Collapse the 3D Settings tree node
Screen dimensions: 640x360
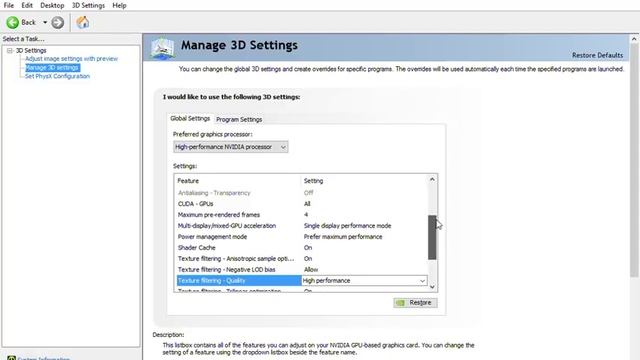9,51
